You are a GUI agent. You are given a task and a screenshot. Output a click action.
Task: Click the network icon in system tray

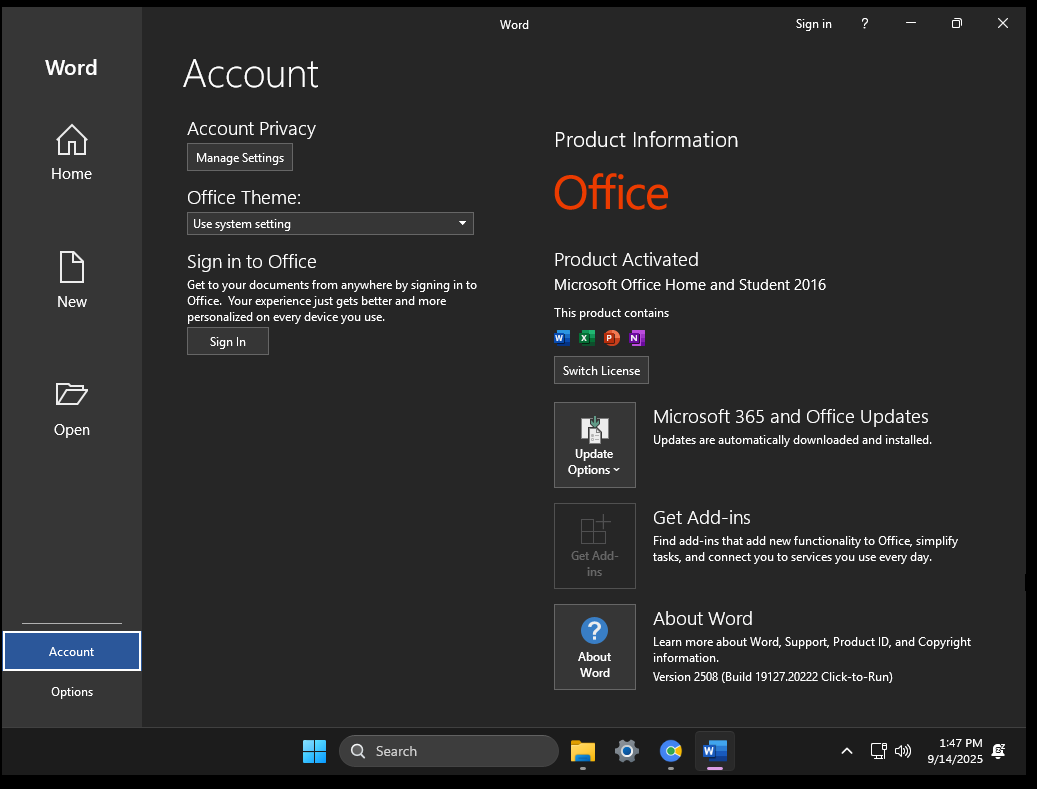pos(878,751)
